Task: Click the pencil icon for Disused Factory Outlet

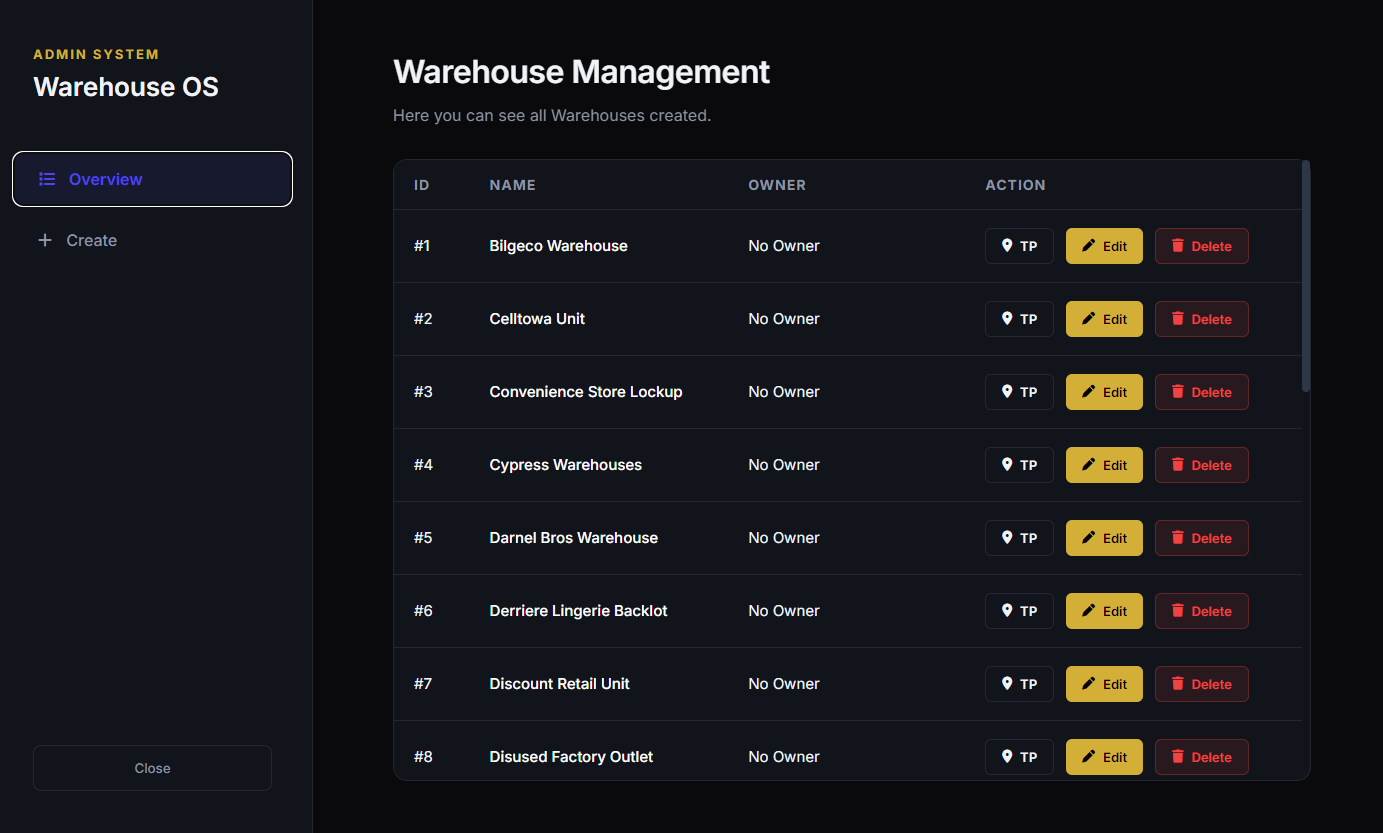Action: (1089, 757)
